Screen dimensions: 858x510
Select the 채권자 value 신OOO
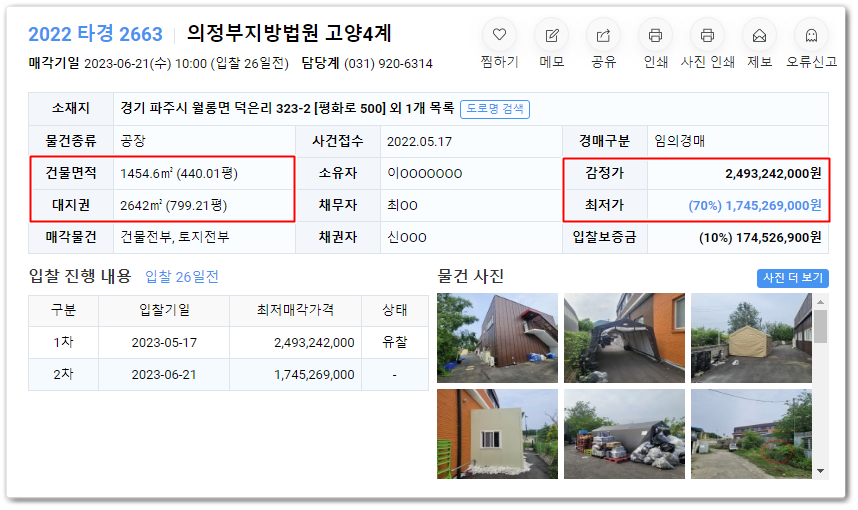tap(407, 237)
